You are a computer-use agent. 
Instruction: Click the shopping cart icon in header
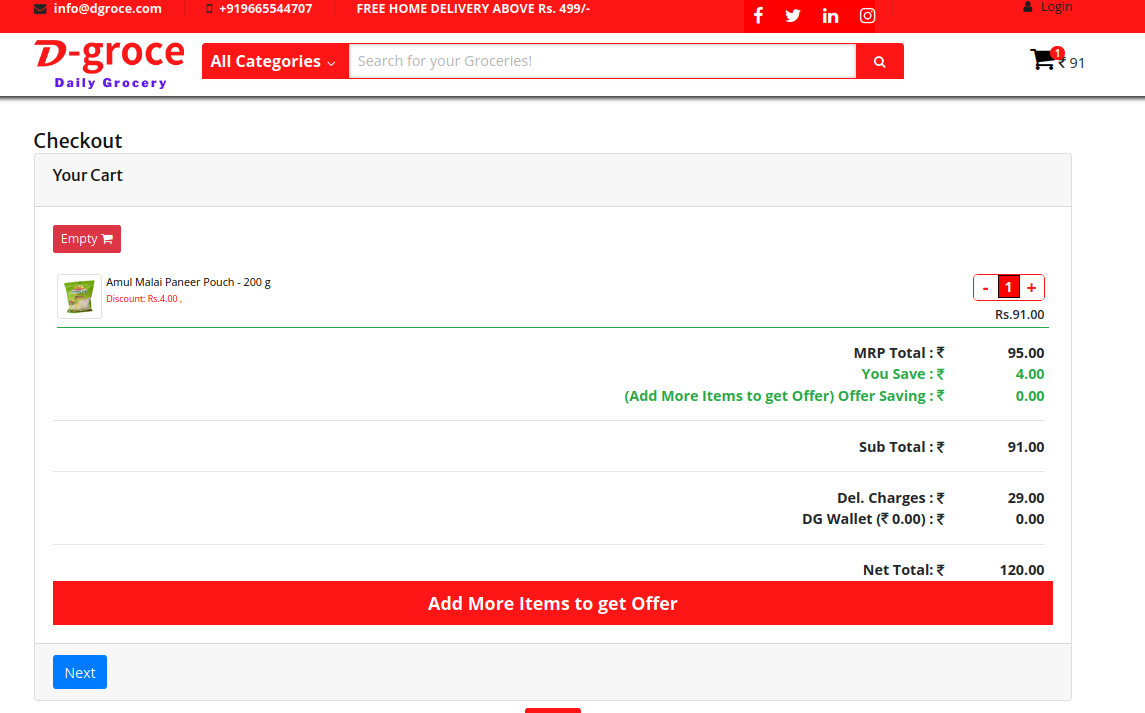click(x=1043, y=60)
